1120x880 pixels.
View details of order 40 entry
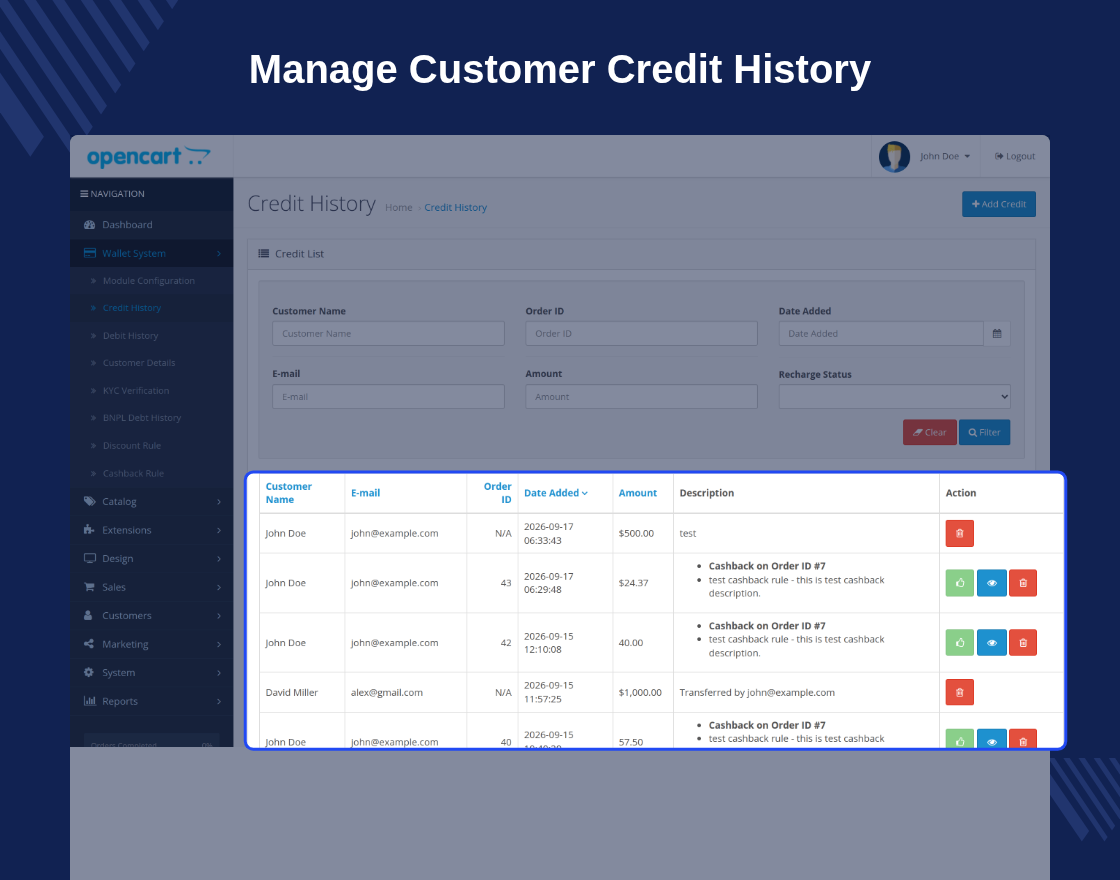991,739
